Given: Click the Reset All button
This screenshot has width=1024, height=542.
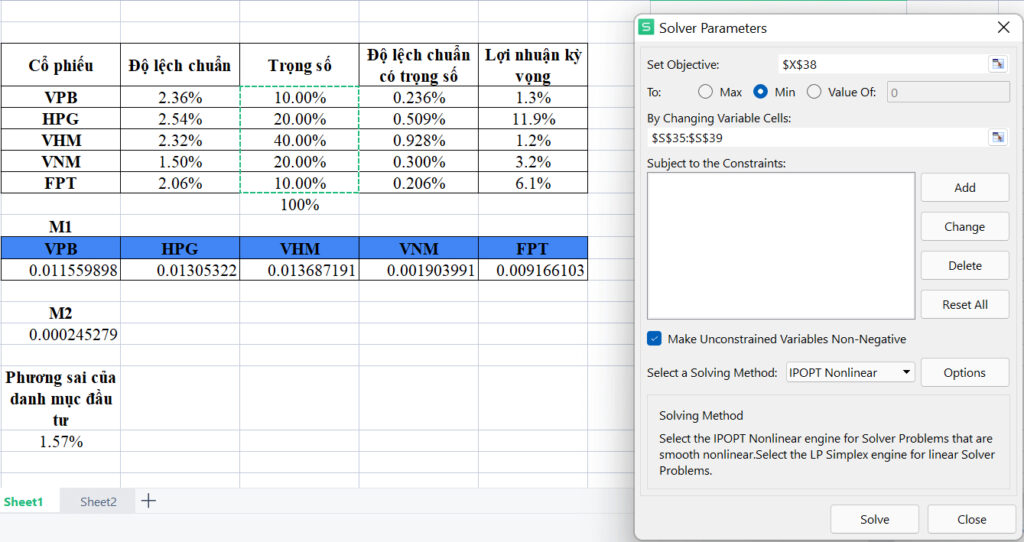Looking at the screenshot, I should [x=965, y=304].
